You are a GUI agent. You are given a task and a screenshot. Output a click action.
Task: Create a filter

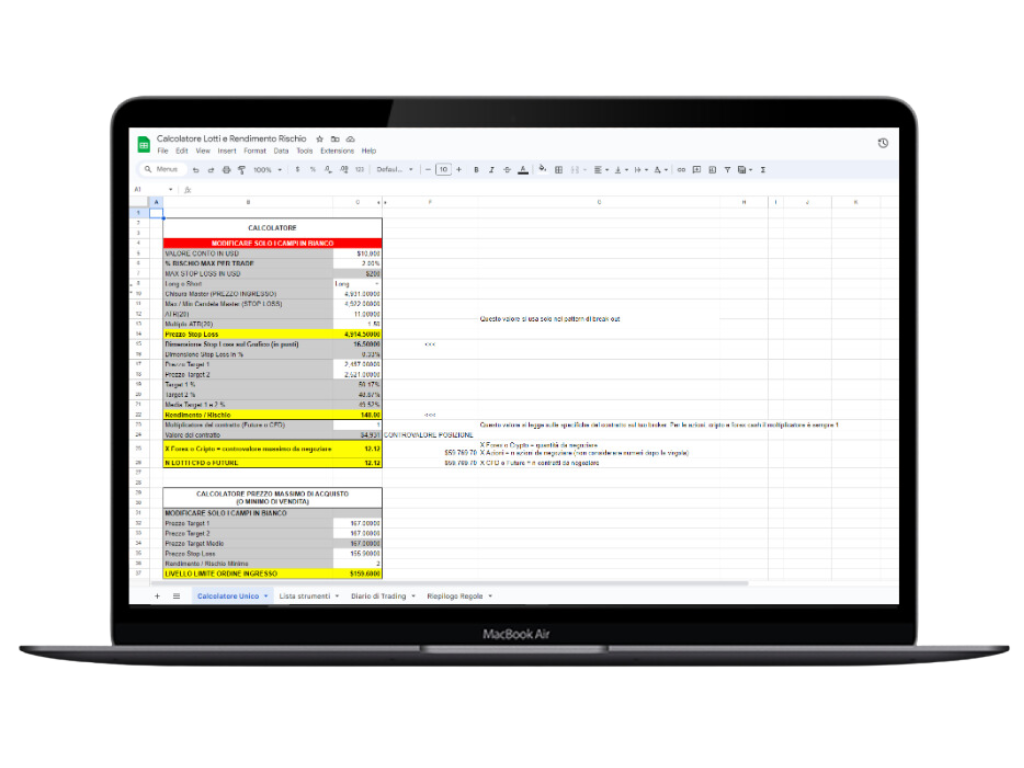click(x=727, y=170)
